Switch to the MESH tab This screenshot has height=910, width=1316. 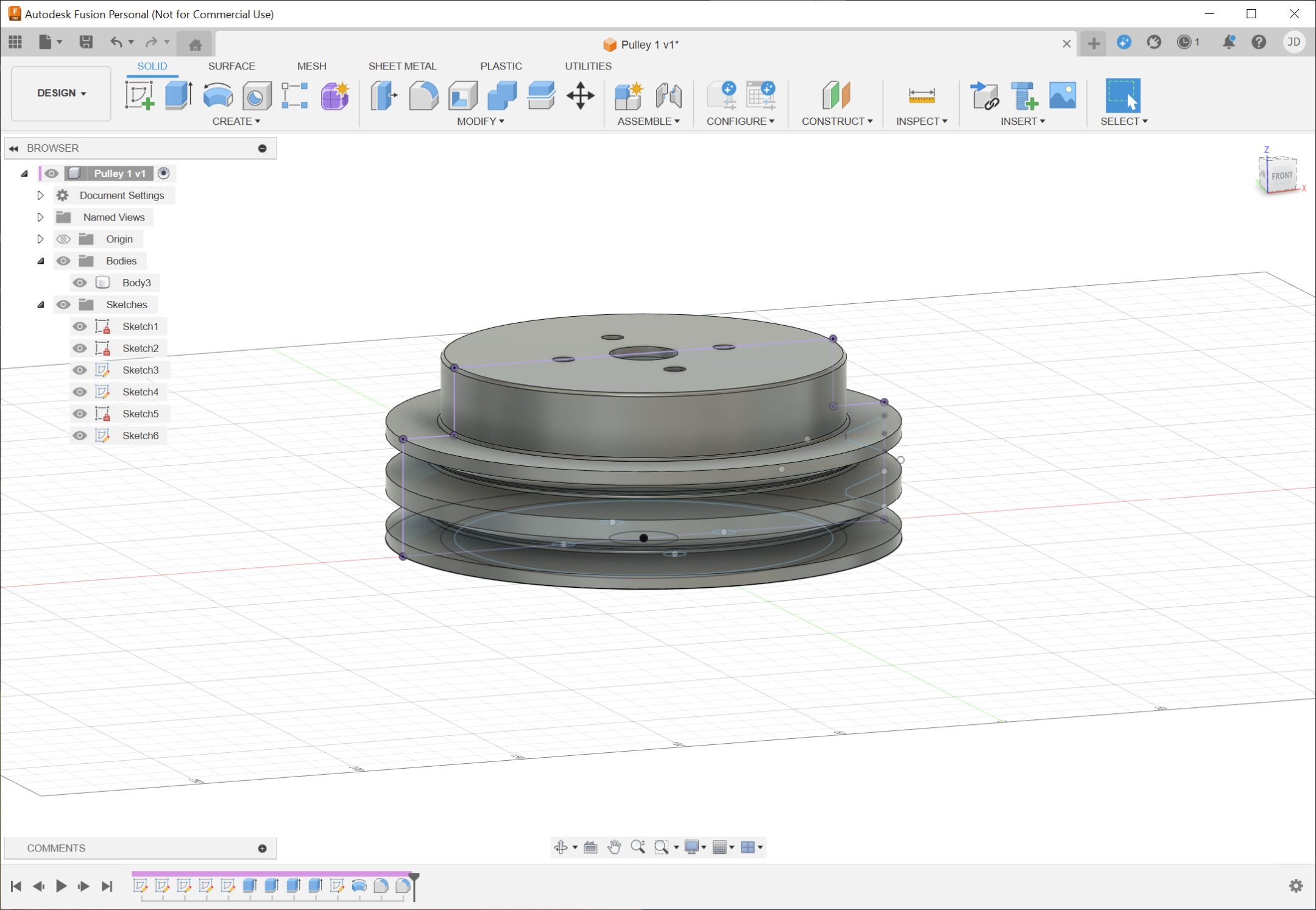311,66
